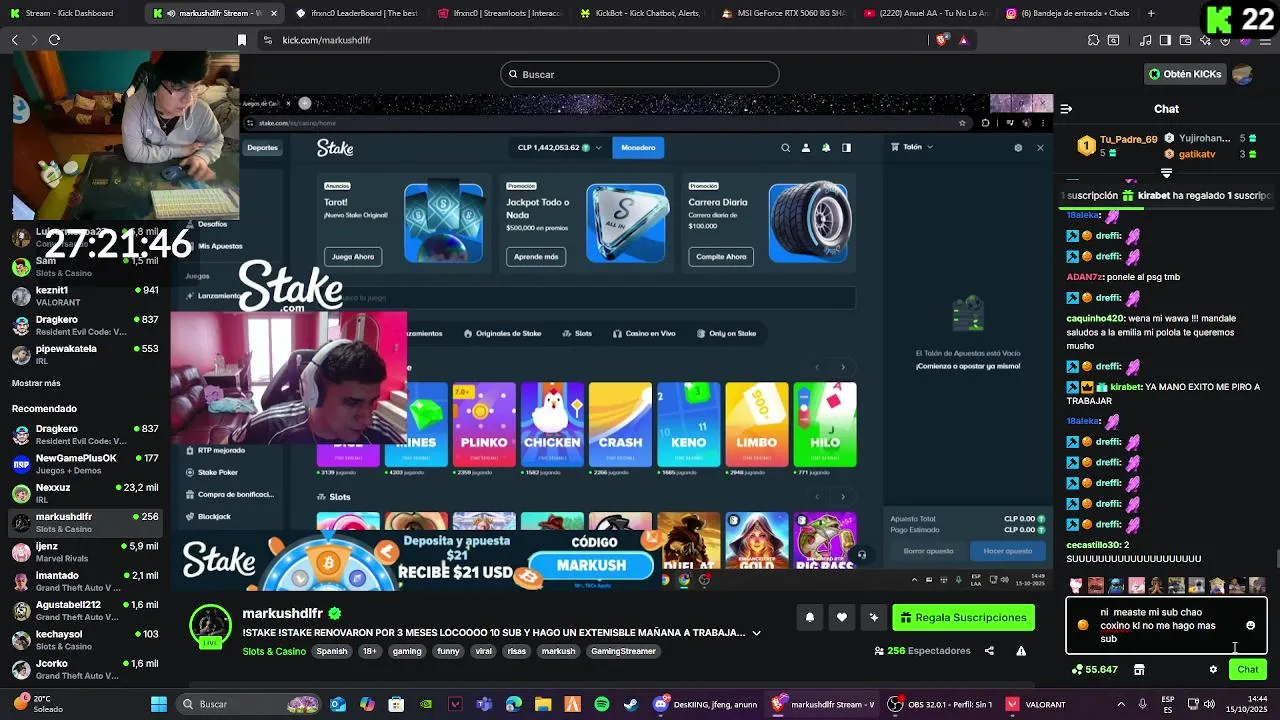1280x720 pixels.
Task: Open Agustabell212 channel in sidebar
Action: coord(84,610)
